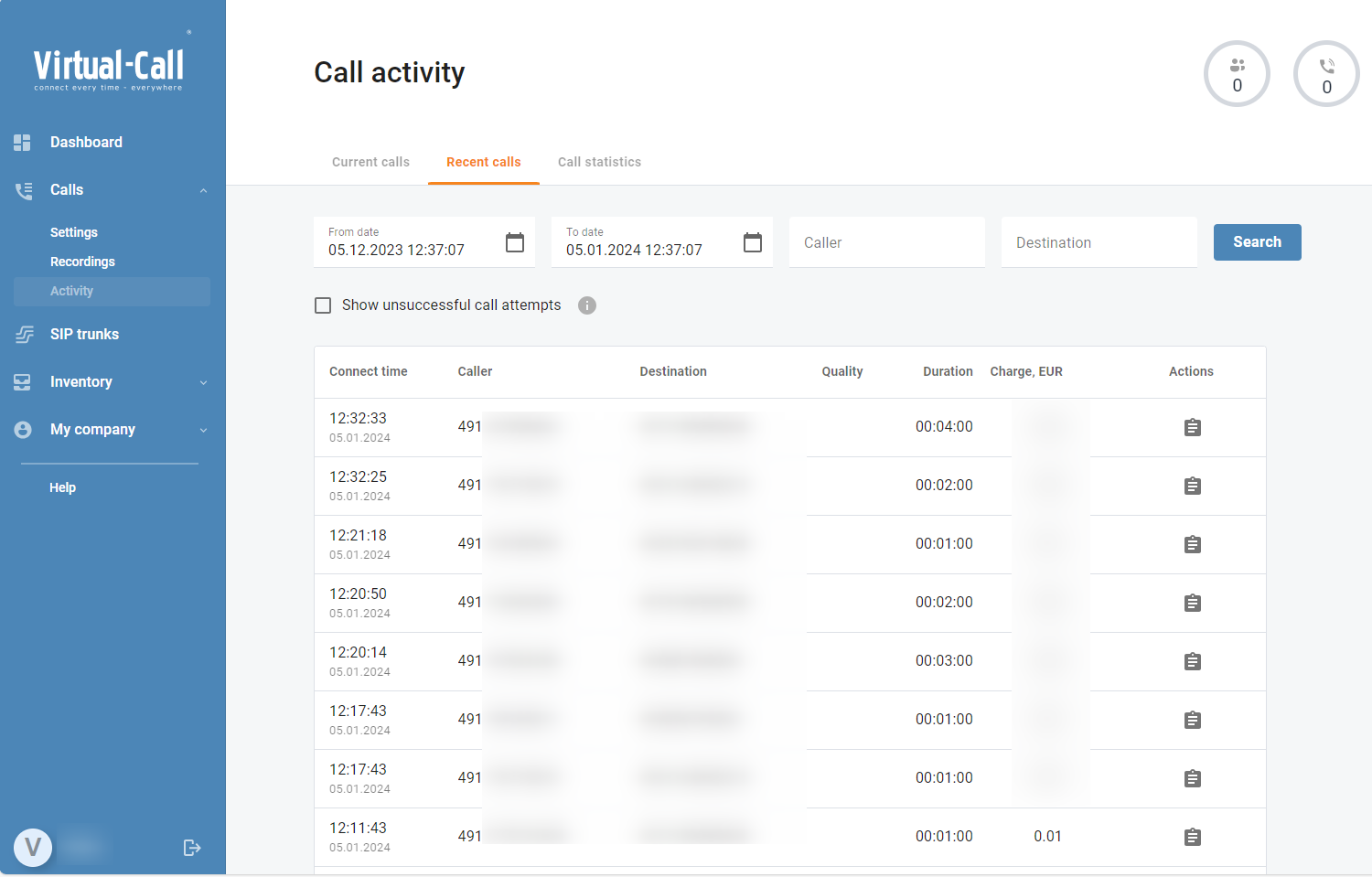Enable Show unsuccessful call attempts

[x=323, y=305]
